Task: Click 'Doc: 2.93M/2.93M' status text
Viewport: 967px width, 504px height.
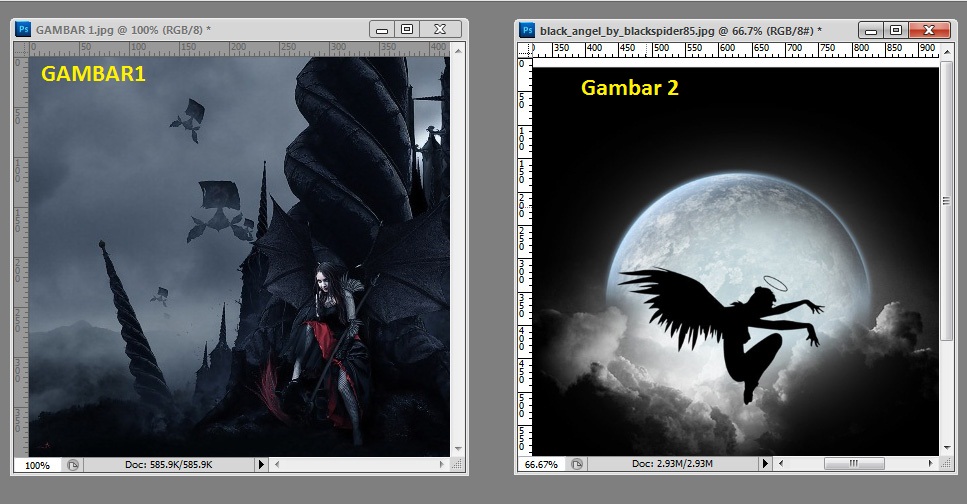Action: click(x=672, y=463)
